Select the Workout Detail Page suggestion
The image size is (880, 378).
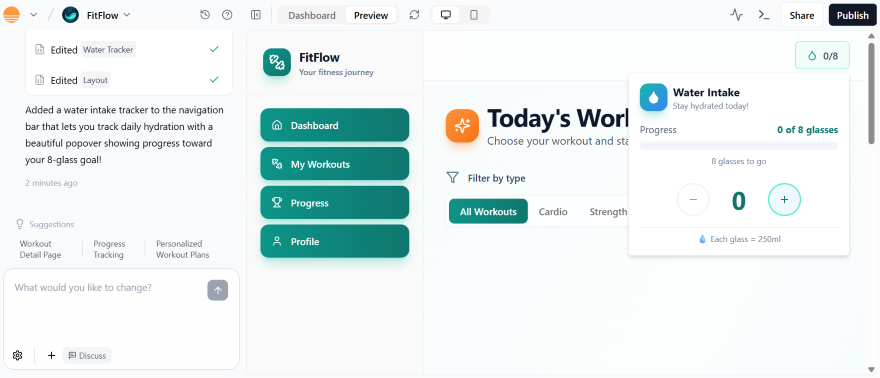40,249
